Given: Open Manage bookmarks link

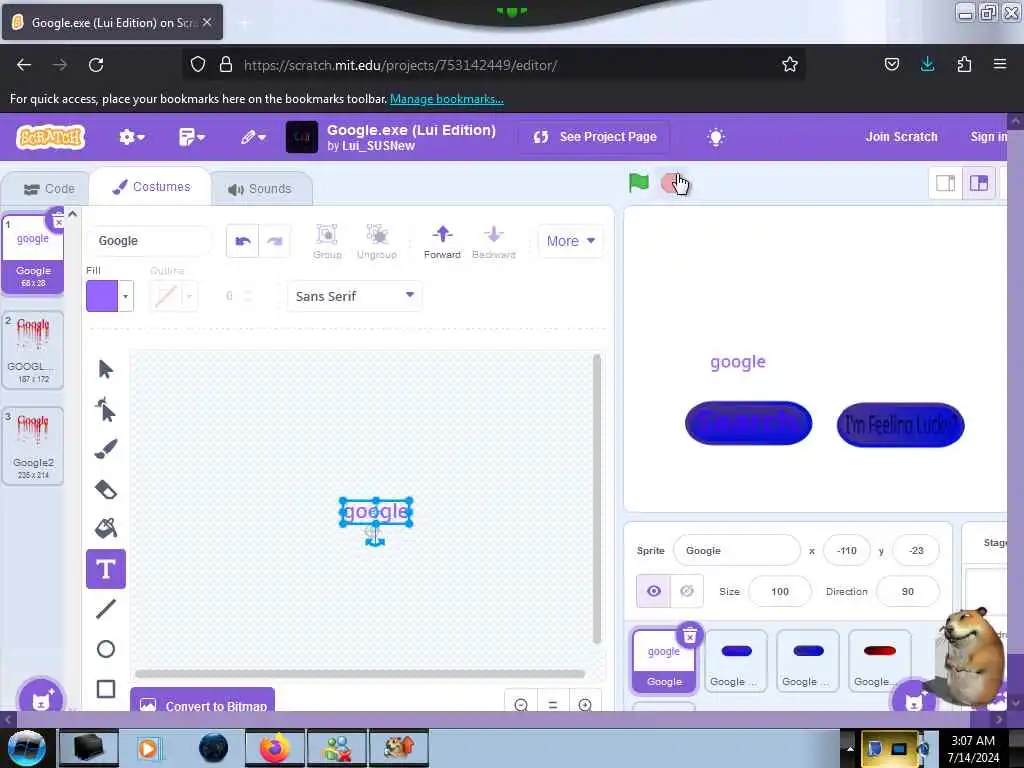Looking at the screenshot, I should (x=447, y=99).
